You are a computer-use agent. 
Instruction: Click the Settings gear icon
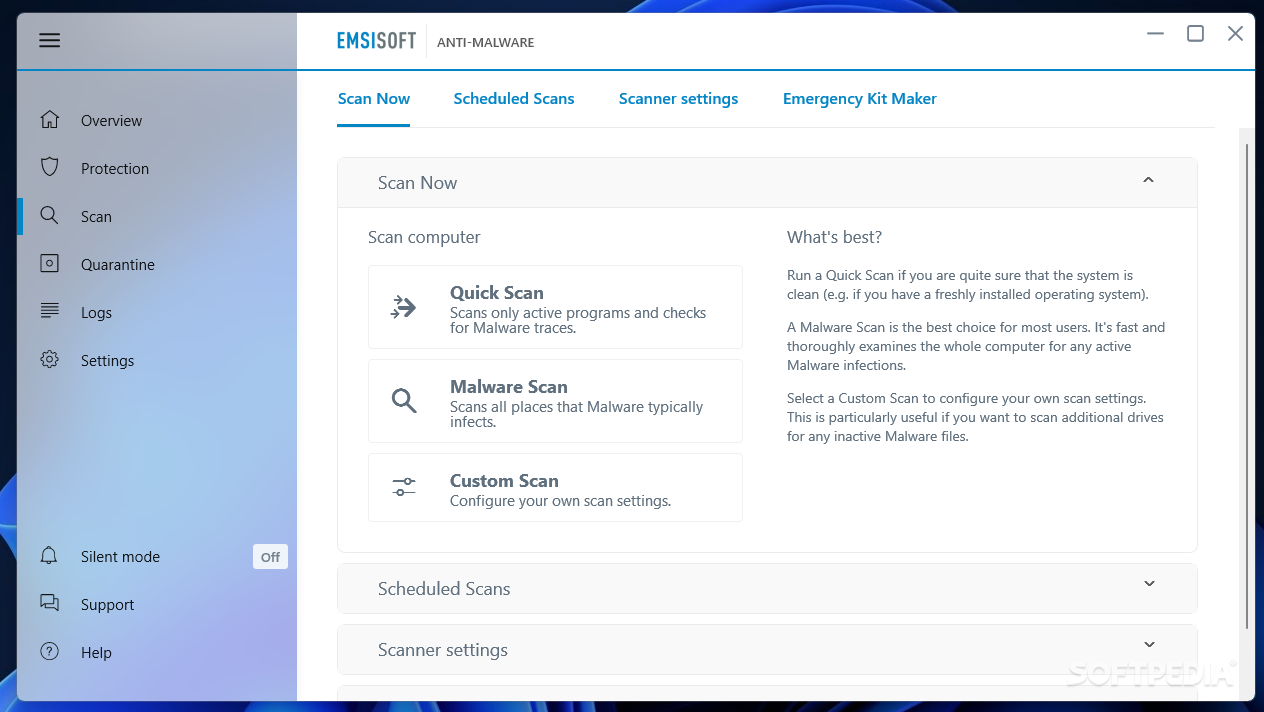[49, 360]
